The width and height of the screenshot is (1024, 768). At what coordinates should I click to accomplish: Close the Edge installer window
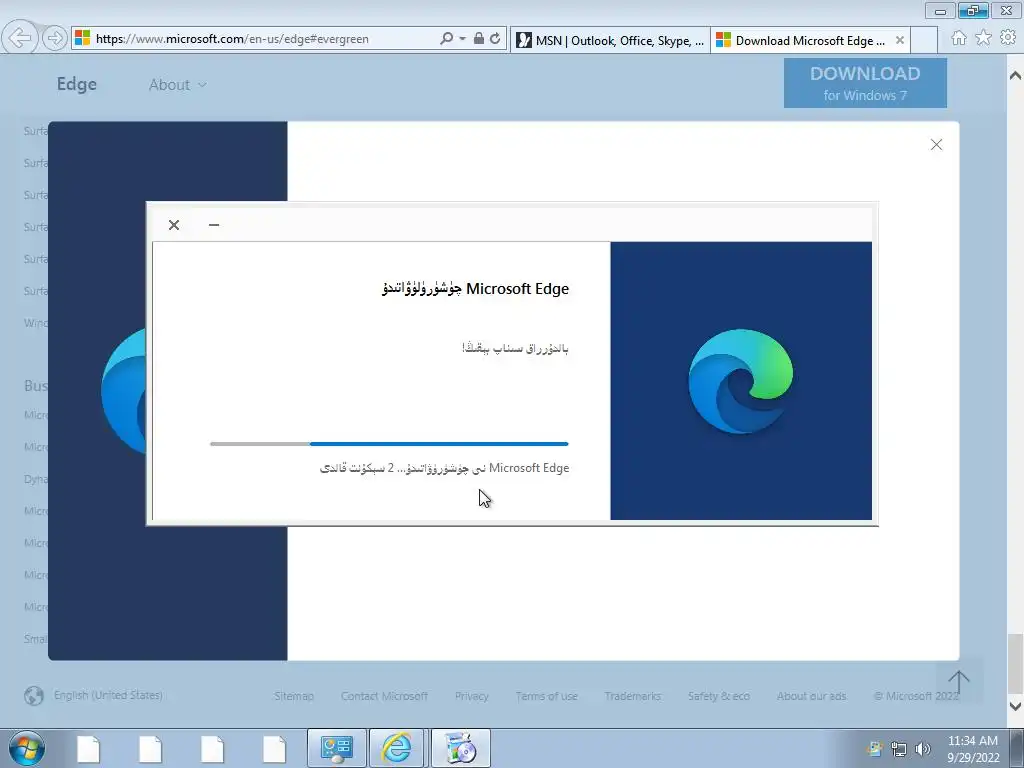(x=174, y=225)
